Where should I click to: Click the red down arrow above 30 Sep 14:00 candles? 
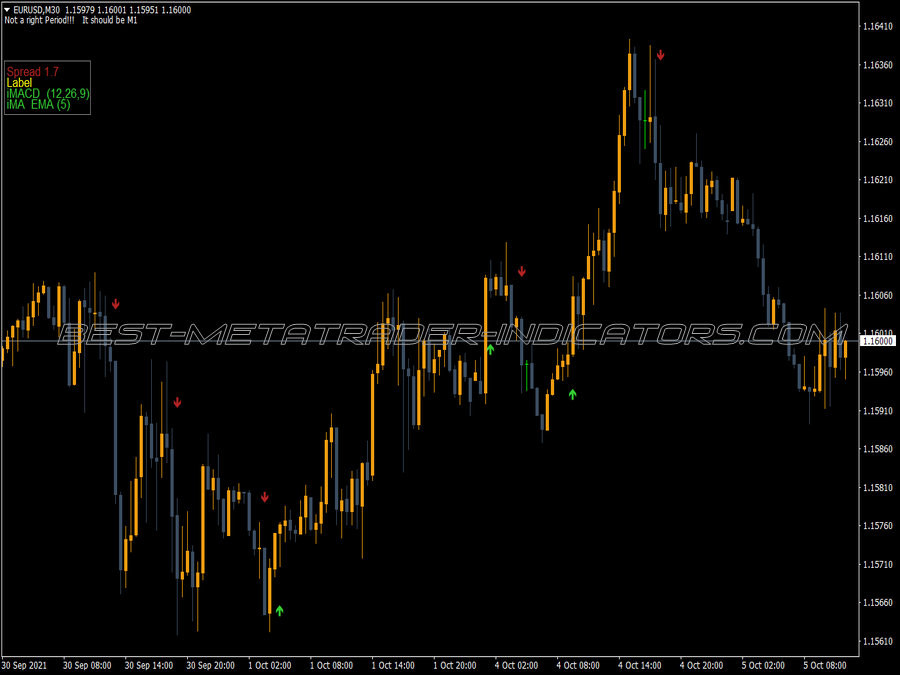[x=177, y=402]
